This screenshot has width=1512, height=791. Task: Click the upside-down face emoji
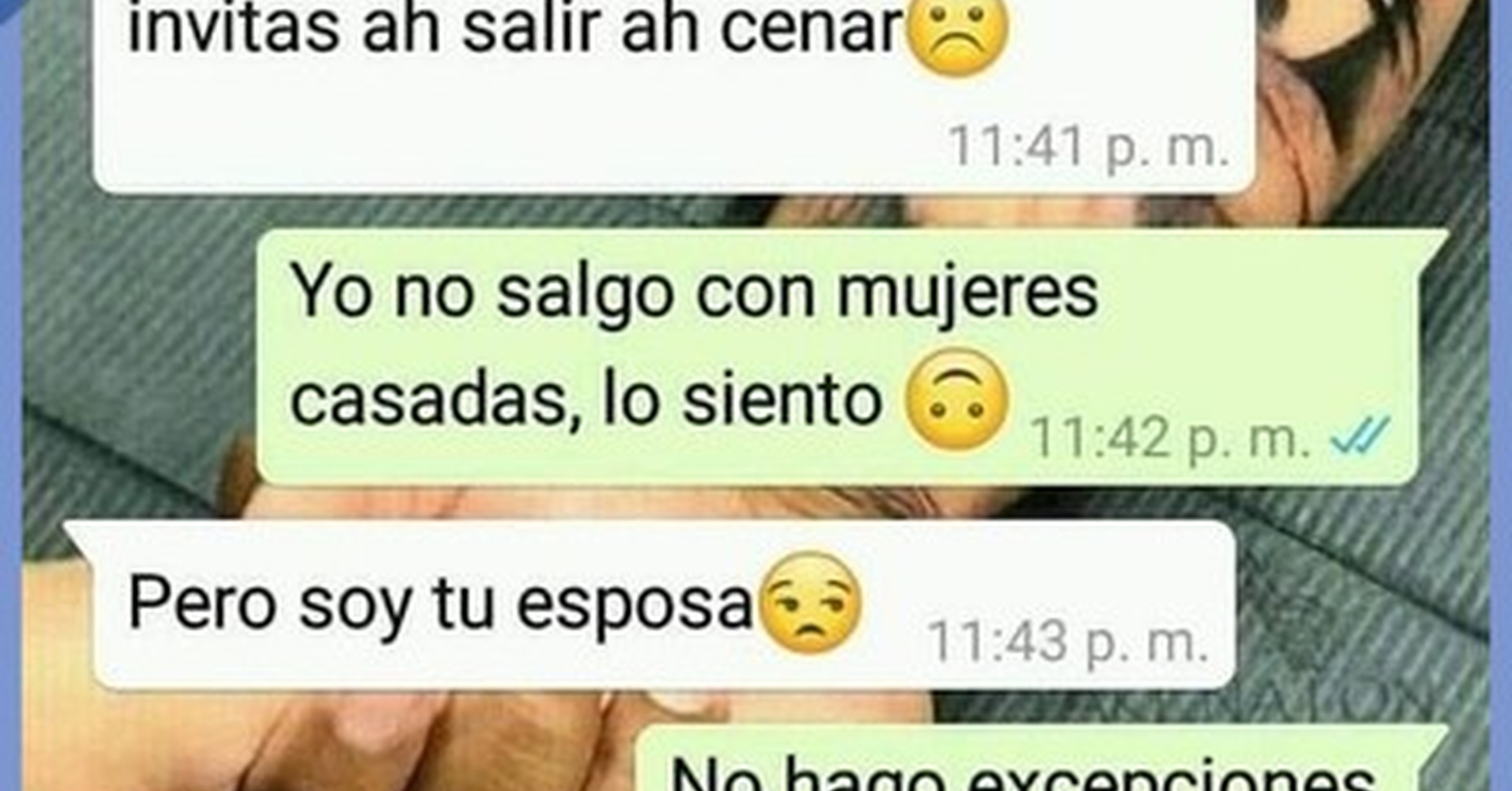click(956, 401)
